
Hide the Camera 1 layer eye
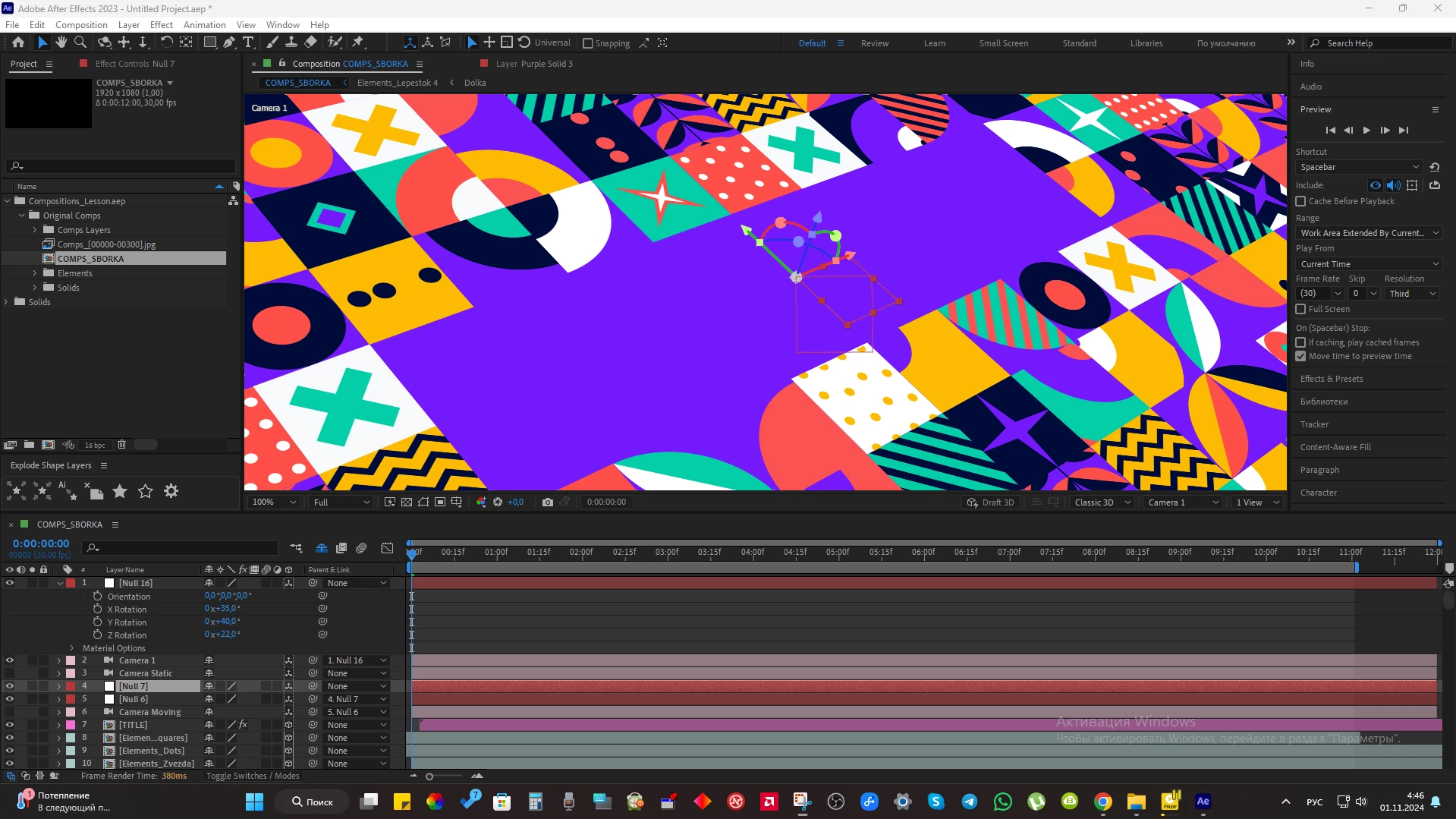10,660
